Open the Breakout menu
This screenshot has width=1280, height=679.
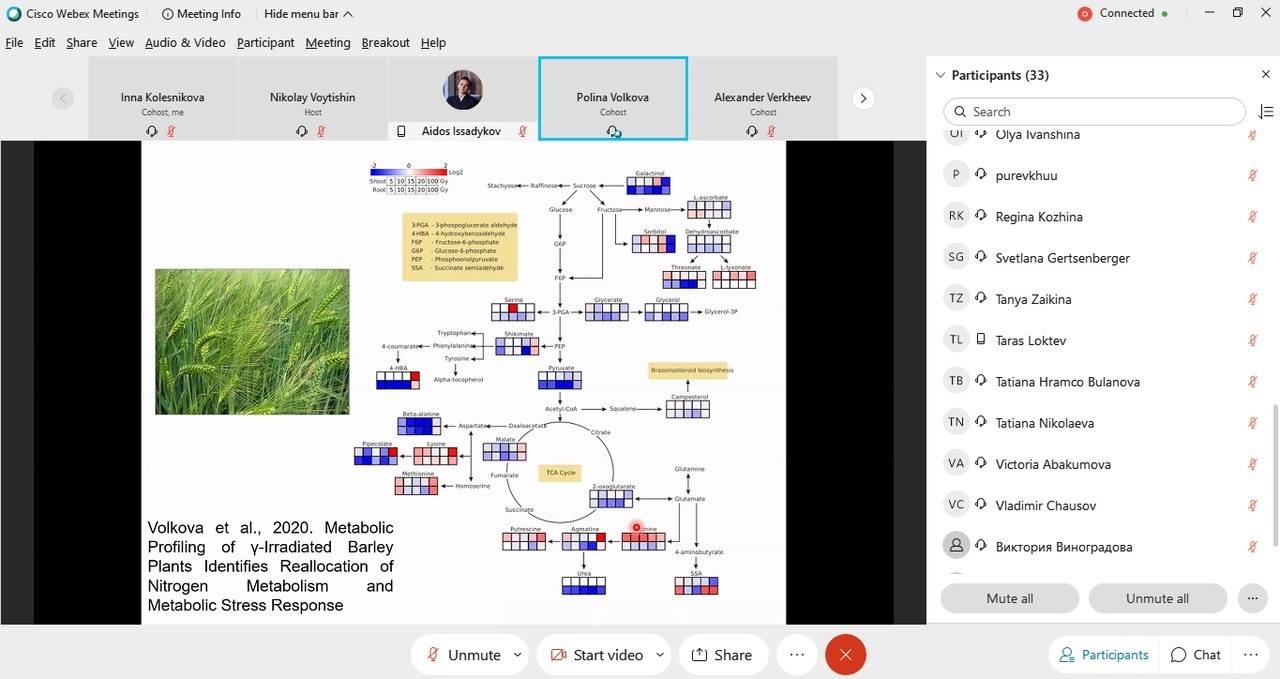click(385, 43)
